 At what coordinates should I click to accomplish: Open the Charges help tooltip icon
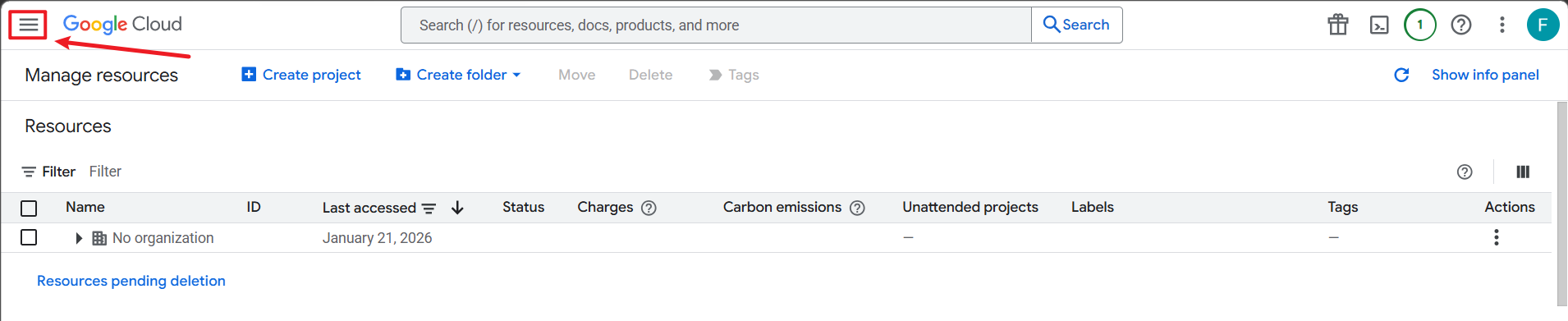pyautogui.click(x=649, y=208)
